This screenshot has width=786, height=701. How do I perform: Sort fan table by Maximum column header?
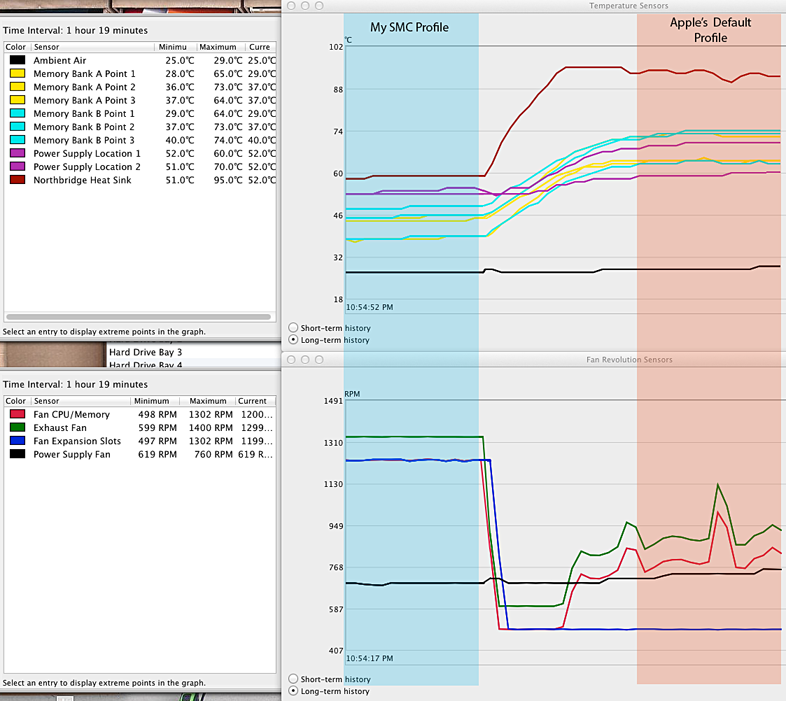[208, 401]
